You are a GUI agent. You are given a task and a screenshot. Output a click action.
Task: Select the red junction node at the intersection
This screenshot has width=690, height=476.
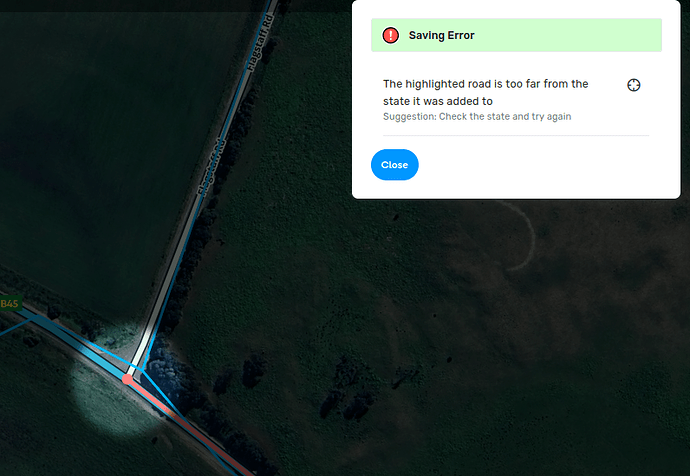127,379
